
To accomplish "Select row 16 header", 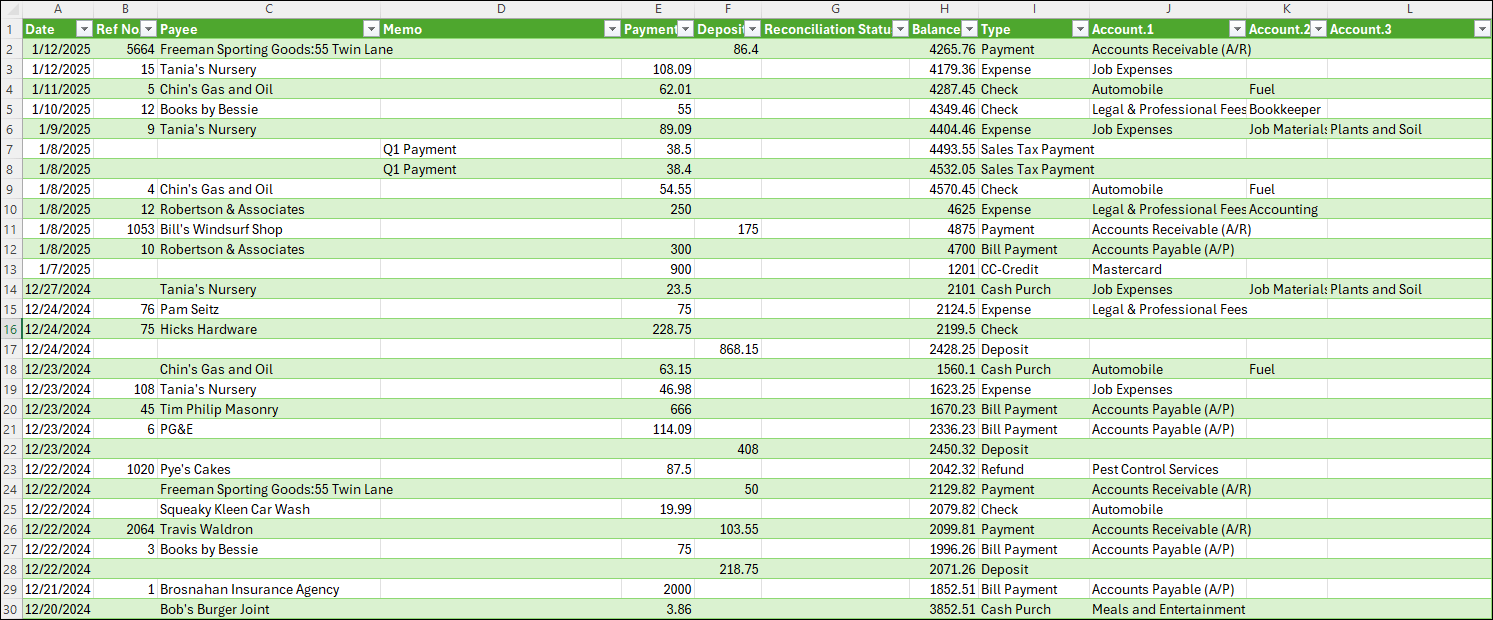I will [x=10, y=329].
